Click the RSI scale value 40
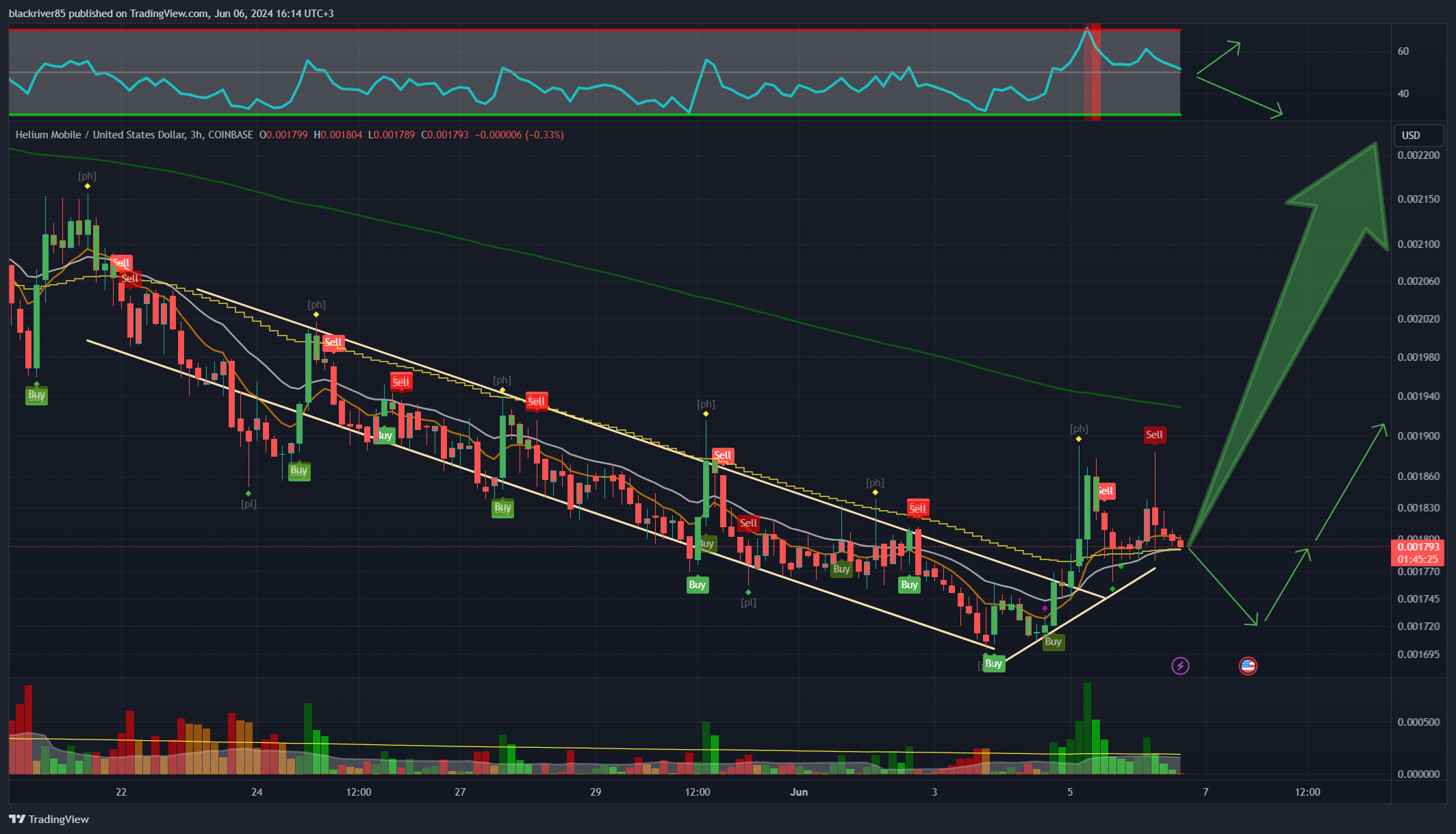1456x834 pixels. pyautogui.click(x=1403, y=94)
